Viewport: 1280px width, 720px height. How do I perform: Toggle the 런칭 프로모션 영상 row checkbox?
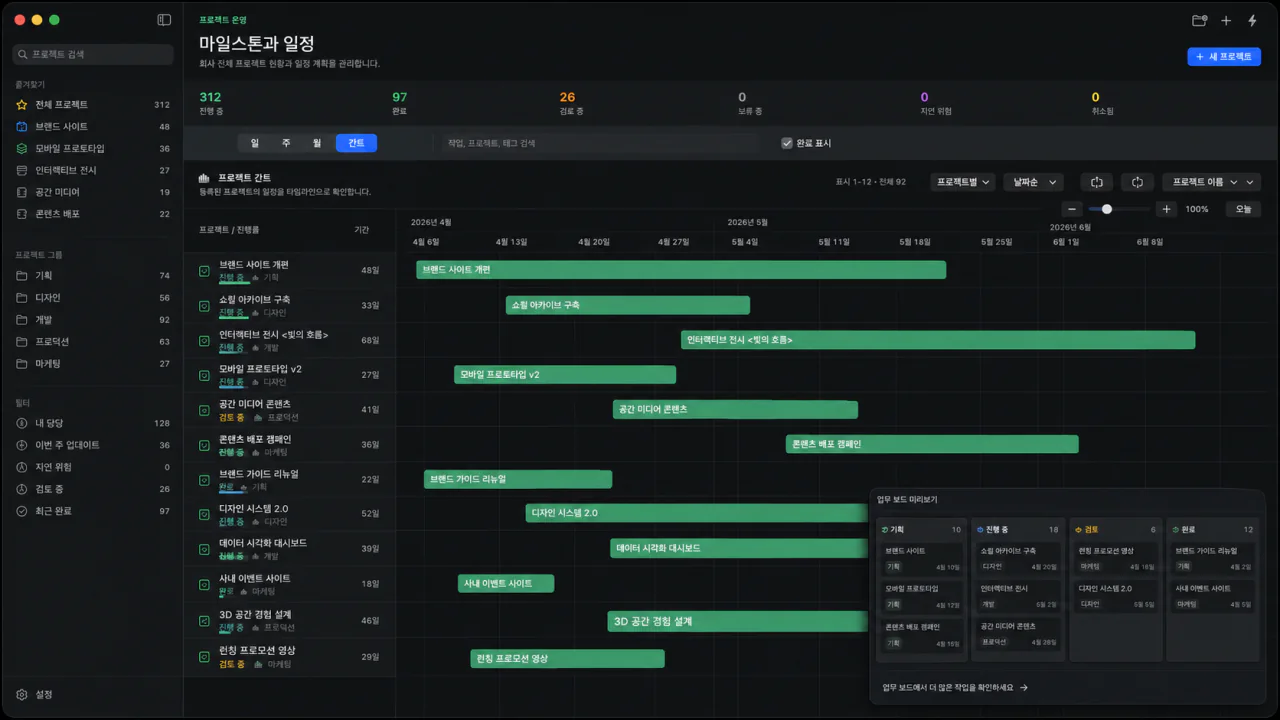click(204, 656)
